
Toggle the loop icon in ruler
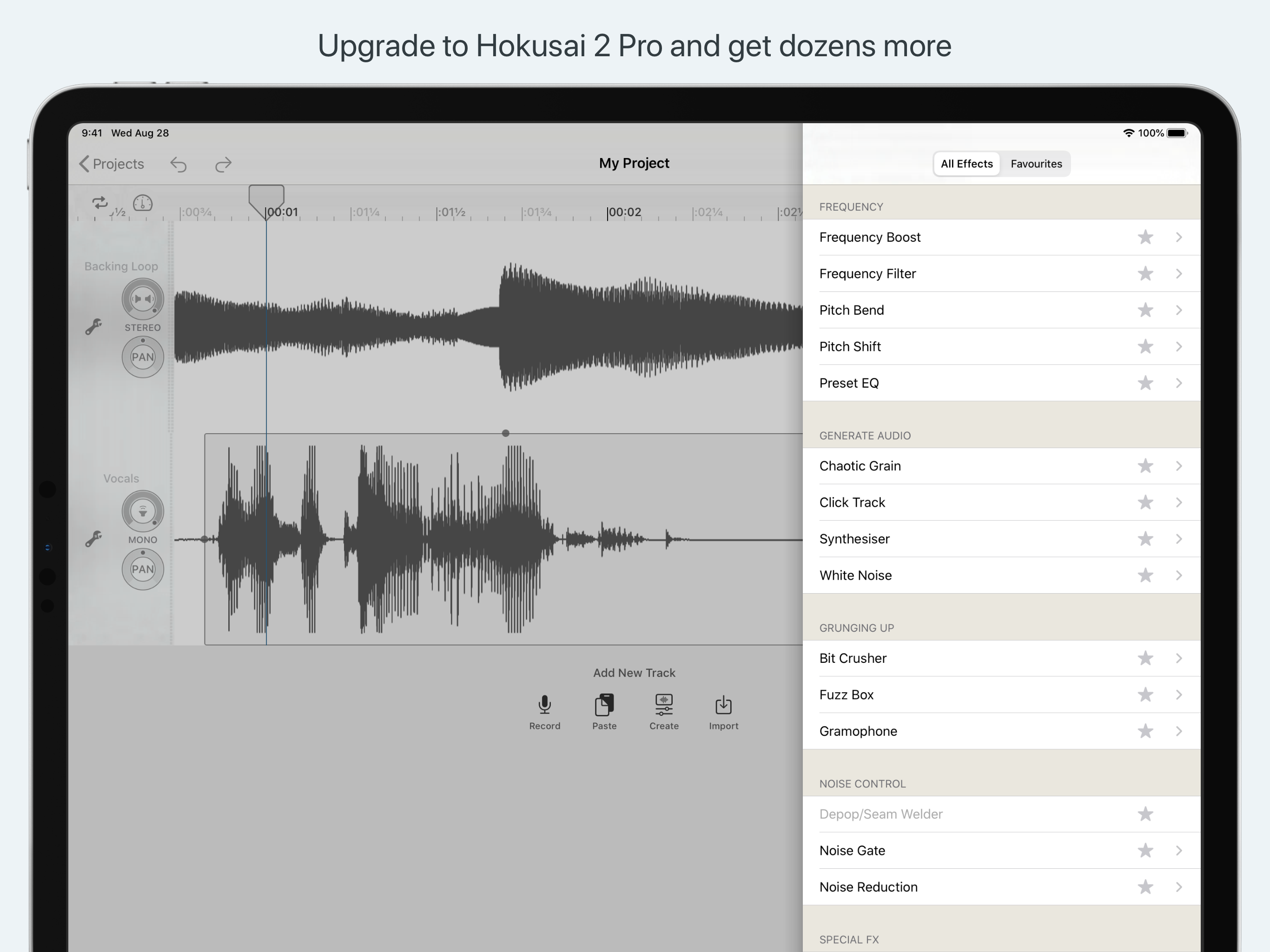point(100,203)
